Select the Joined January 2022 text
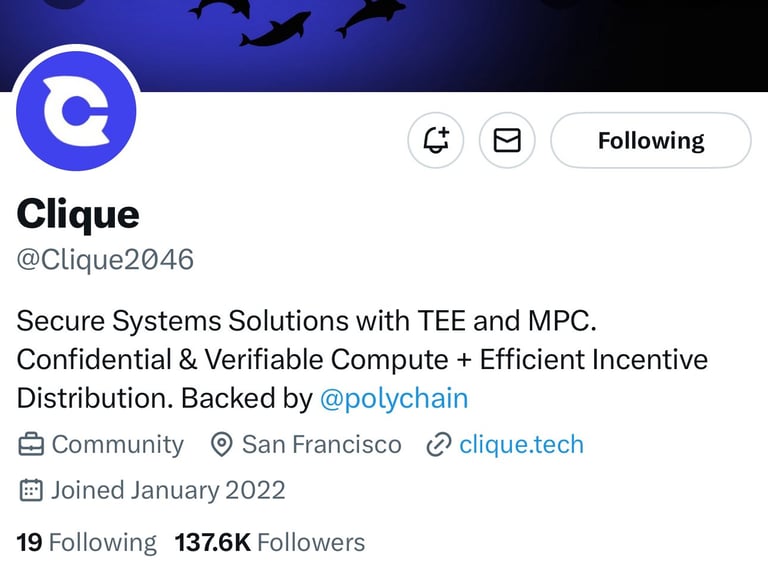768x564 pixels. (168, 490)
